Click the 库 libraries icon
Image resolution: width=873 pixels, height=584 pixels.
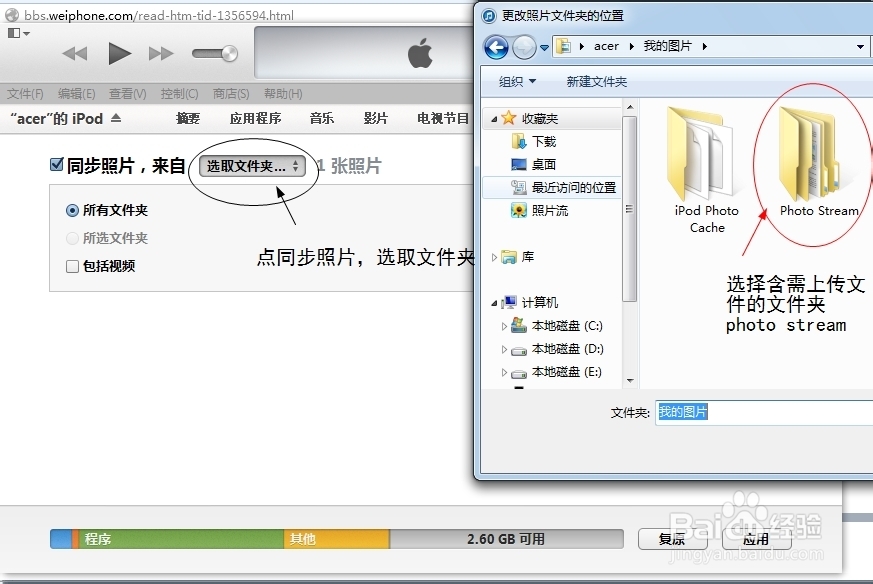tap(509, 257)
